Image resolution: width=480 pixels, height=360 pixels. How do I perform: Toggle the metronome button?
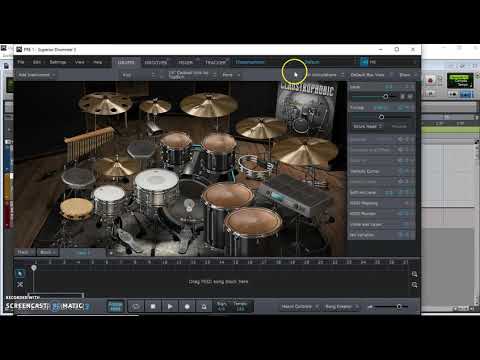pos(204,306)
